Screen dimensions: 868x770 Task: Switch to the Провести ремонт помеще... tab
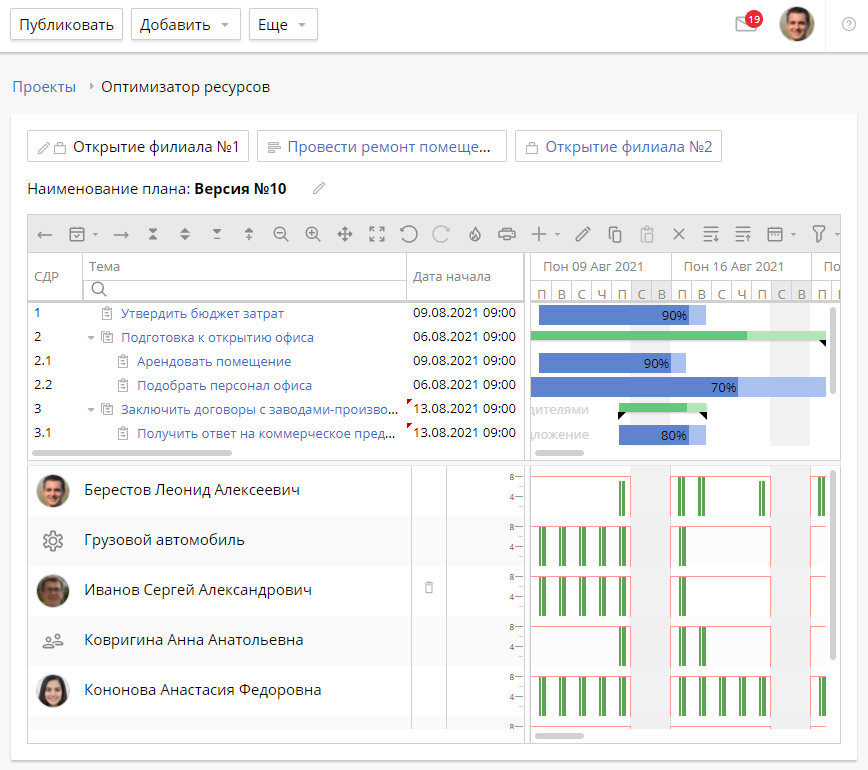385,145
